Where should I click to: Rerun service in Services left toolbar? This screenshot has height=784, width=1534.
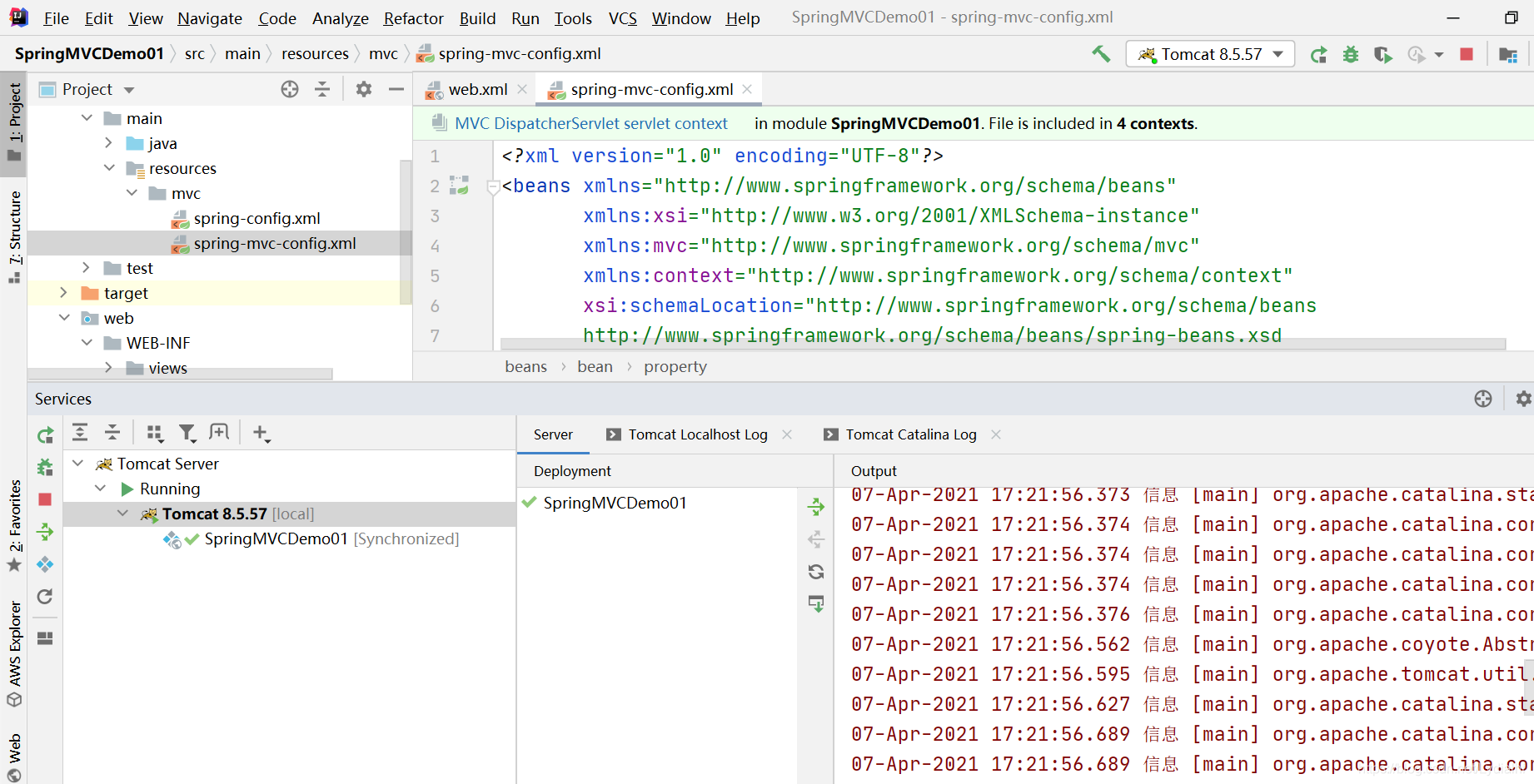click(x=45, y=434)
